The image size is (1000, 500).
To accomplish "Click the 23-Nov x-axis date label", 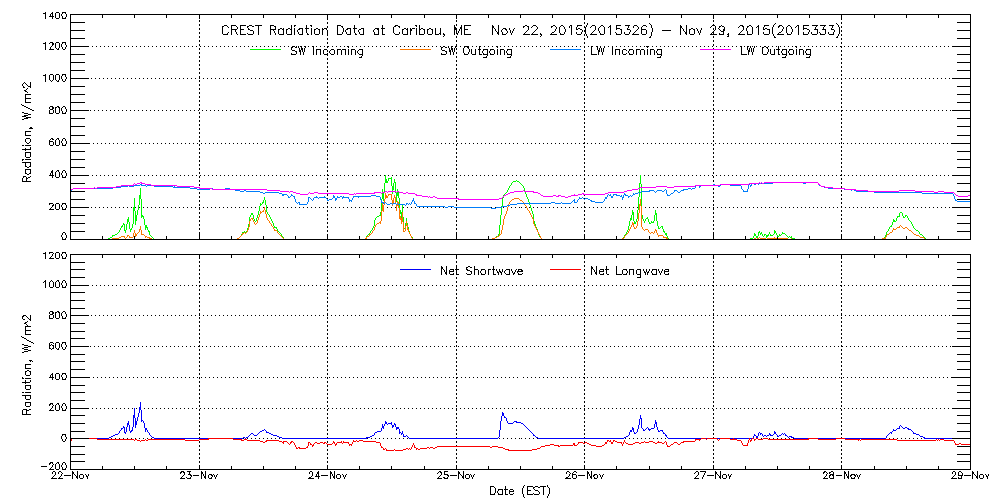I will coord(200,476).
